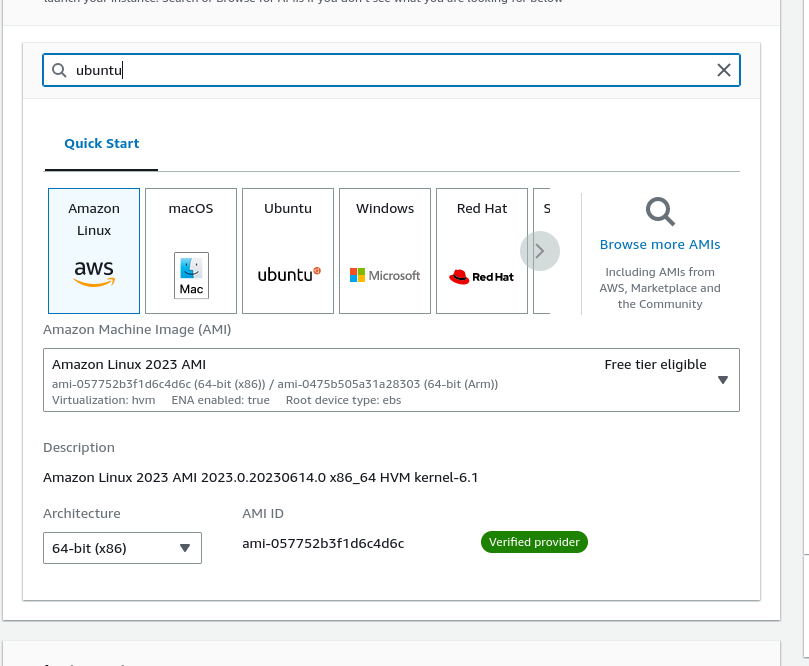Select the Amazon Linux AMI card
Image resolution: width=809 pixels, height=666 pixels.
coord(94,251)
